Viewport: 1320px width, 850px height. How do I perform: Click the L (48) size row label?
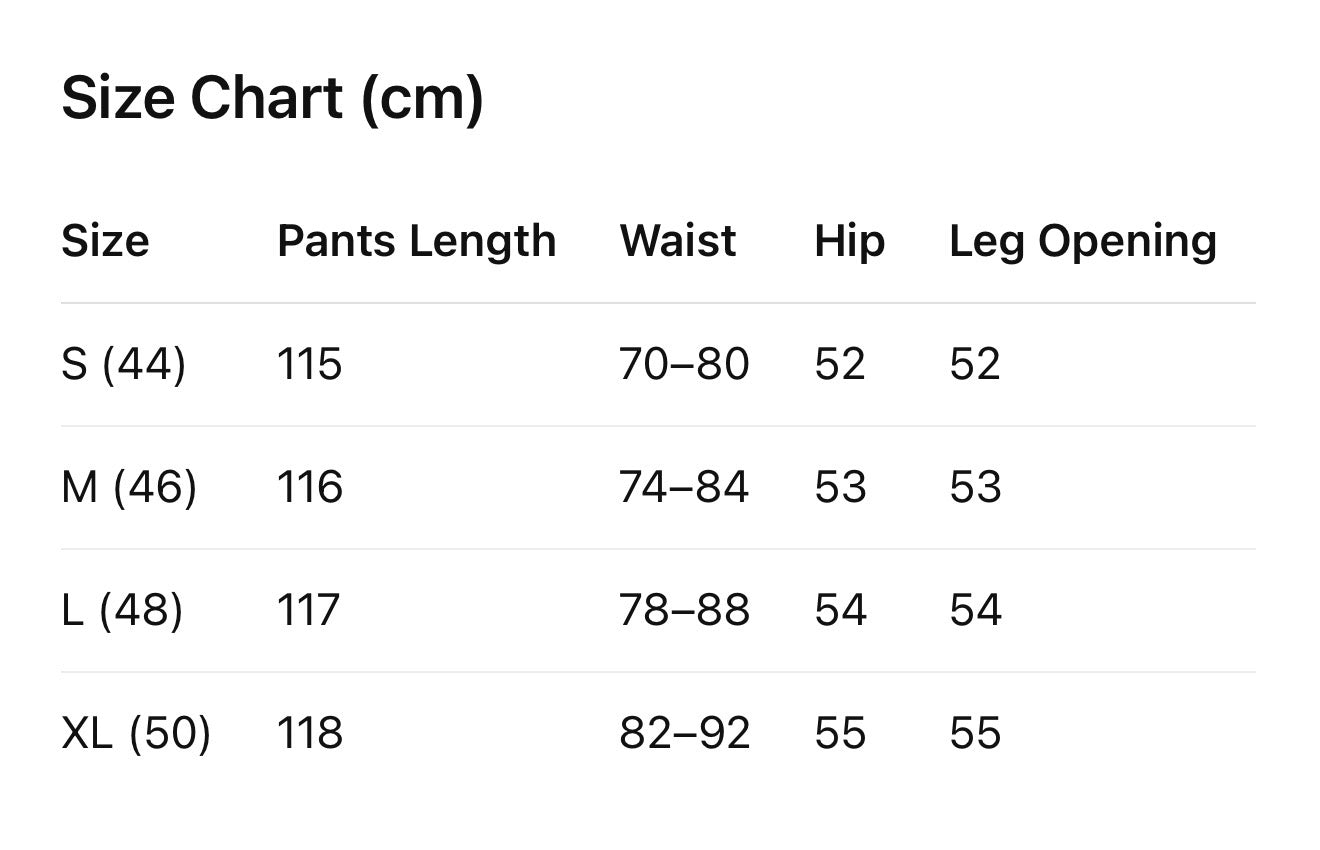tap(122, 610)
